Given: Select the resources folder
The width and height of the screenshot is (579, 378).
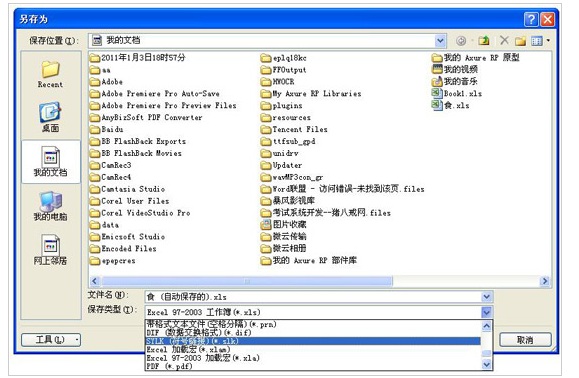Looking at the screenshot, I should [285, 117].
